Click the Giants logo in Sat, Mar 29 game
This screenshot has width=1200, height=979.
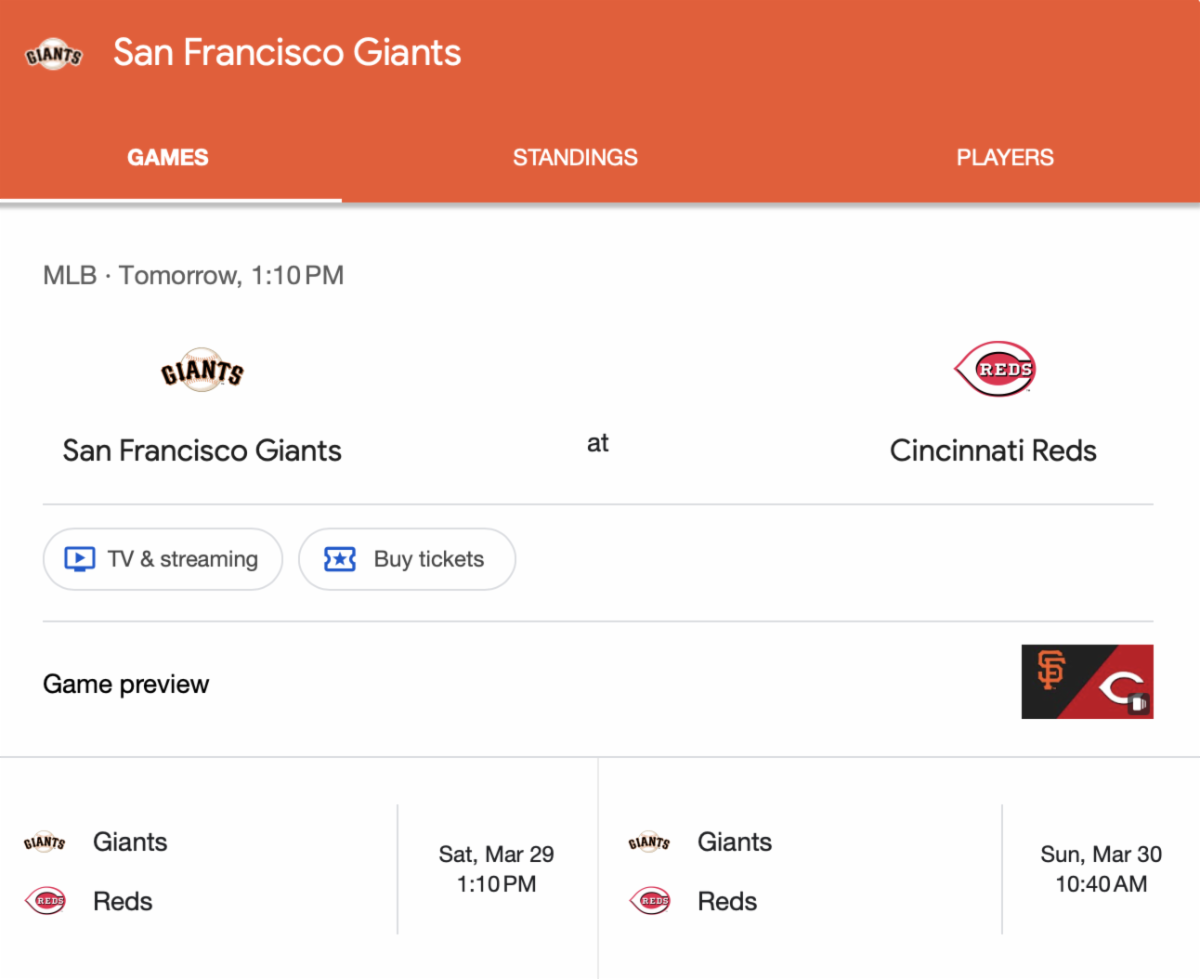tap(45, 842)
